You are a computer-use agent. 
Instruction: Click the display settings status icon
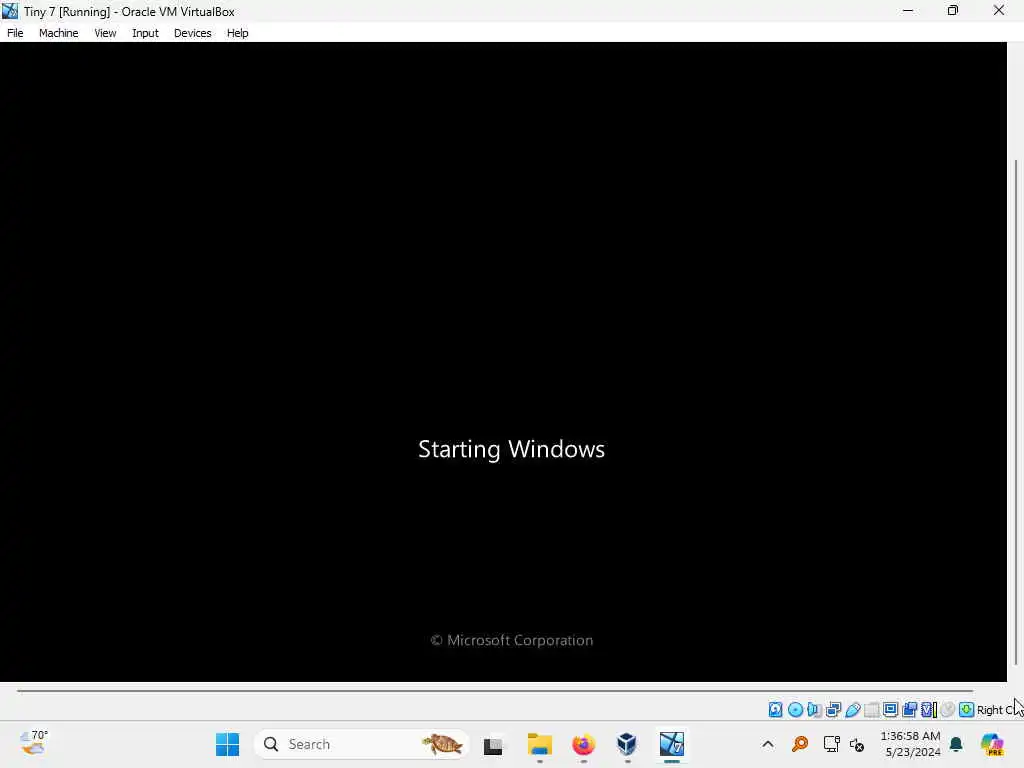pos(890,709)
